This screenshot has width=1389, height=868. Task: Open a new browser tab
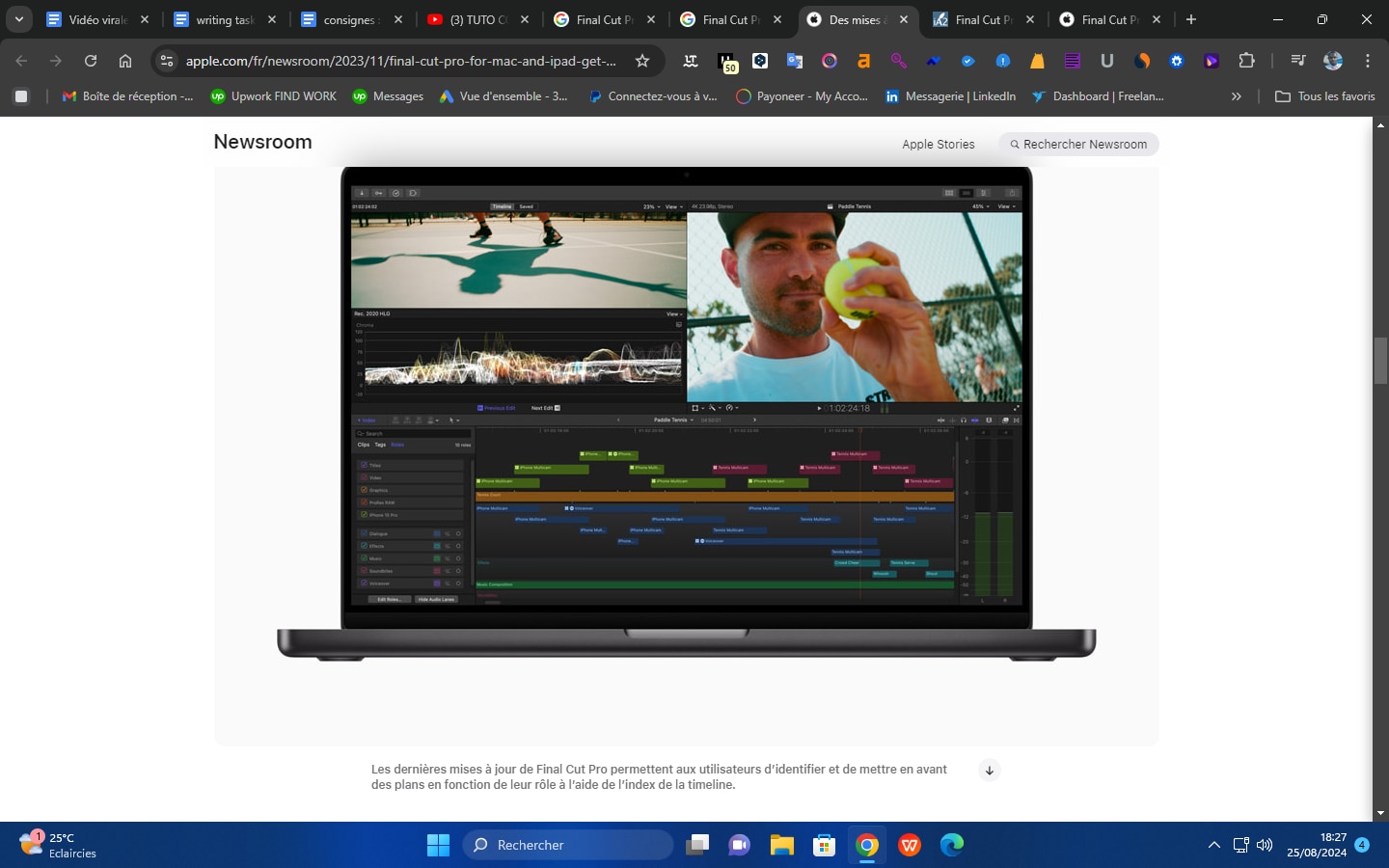[x=1190, y=19]
